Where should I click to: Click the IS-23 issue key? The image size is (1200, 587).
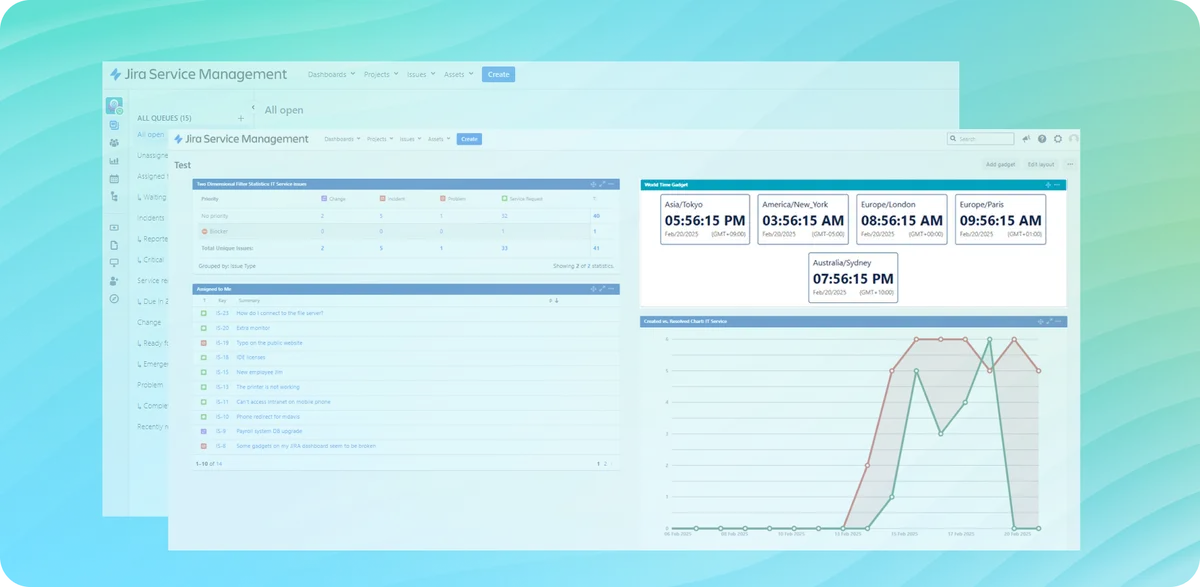[223, 313]
